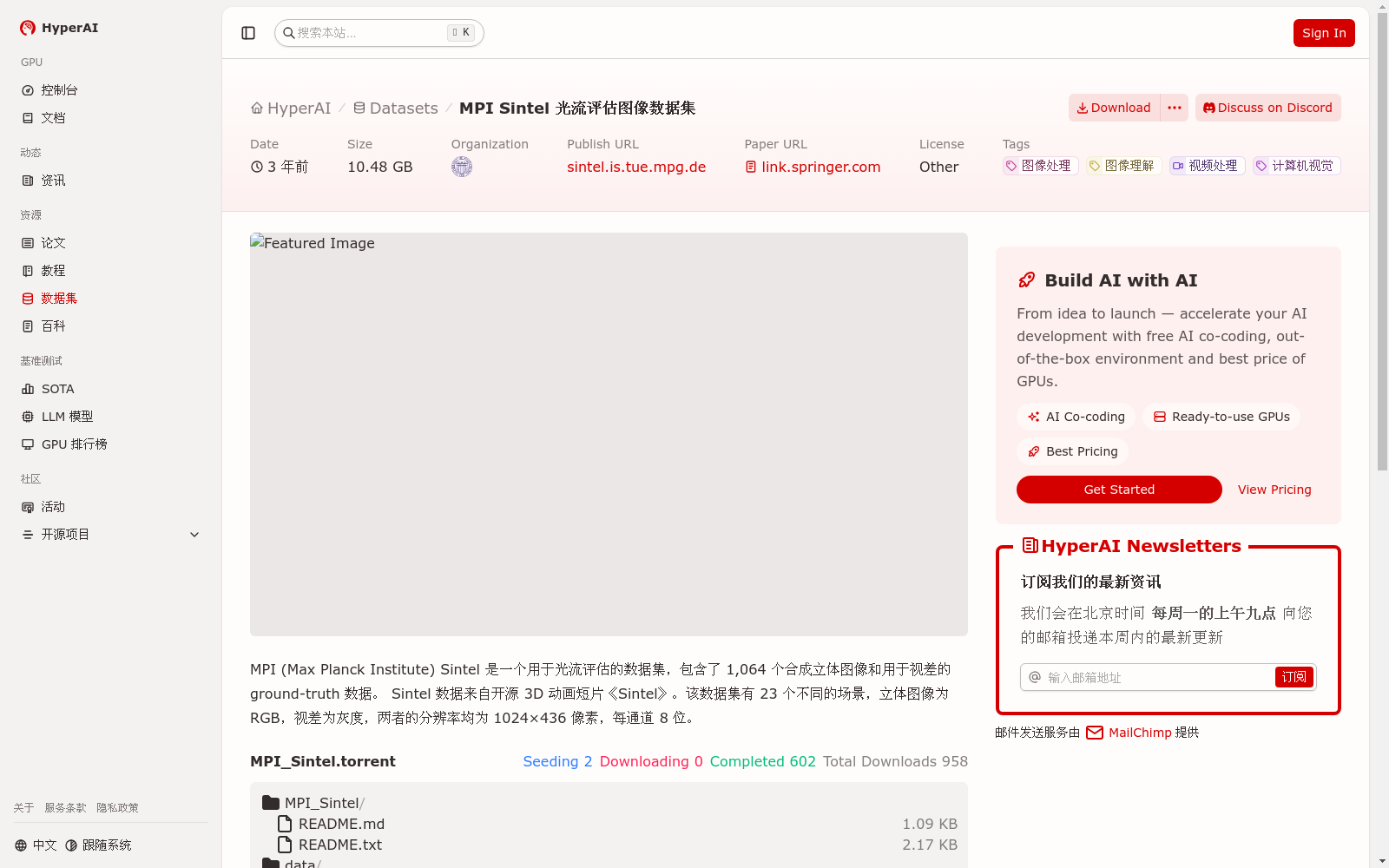Expand the 开源项目 chevron
Screen dimensions: 1389x868
click(194, 535)
